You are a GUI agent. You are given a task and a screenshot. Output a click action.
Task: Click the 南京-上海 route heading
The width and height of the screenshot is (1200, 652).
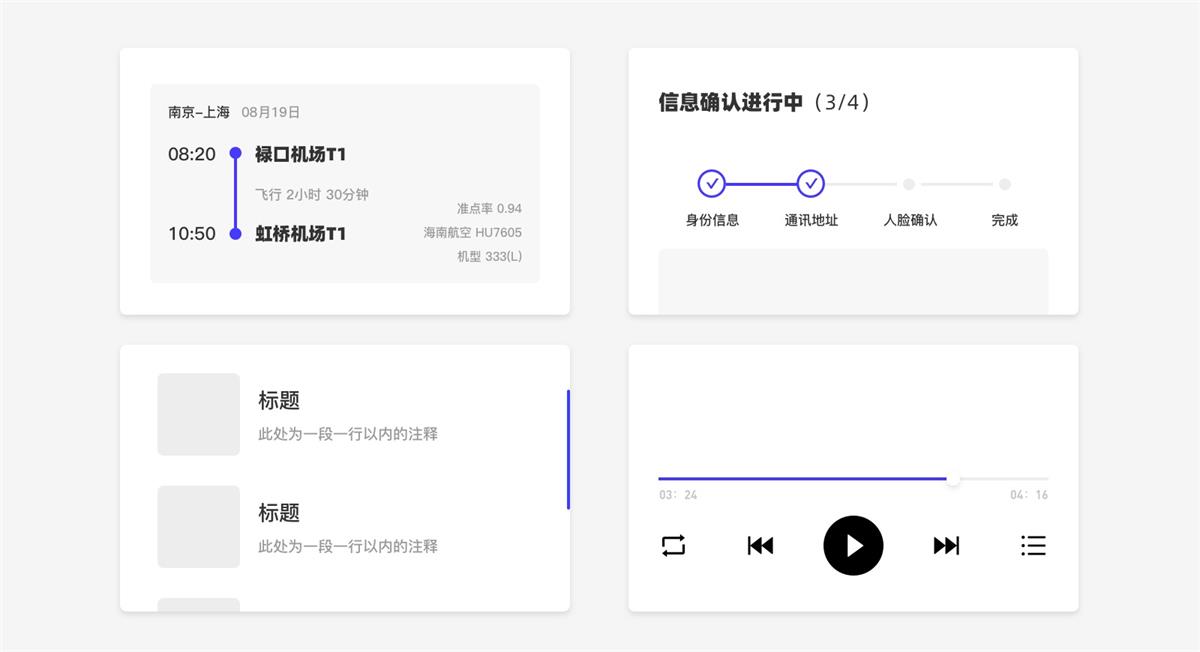coord(199,112)
